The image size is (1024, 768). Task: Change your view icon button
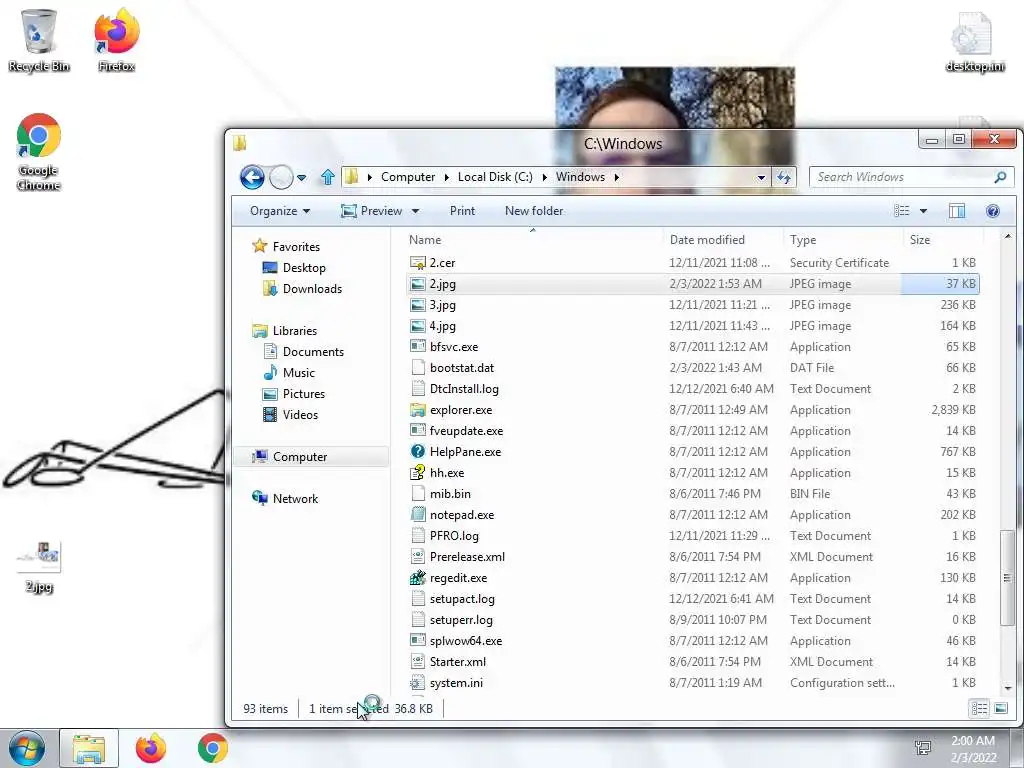902,210
